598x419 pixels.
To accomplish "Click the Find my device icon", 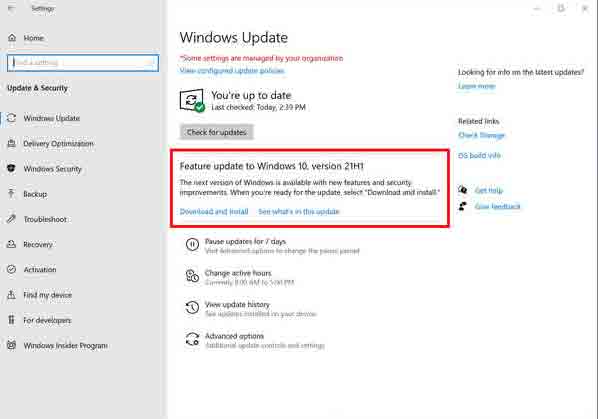I will pyautogui.click(x=11, y=294).
